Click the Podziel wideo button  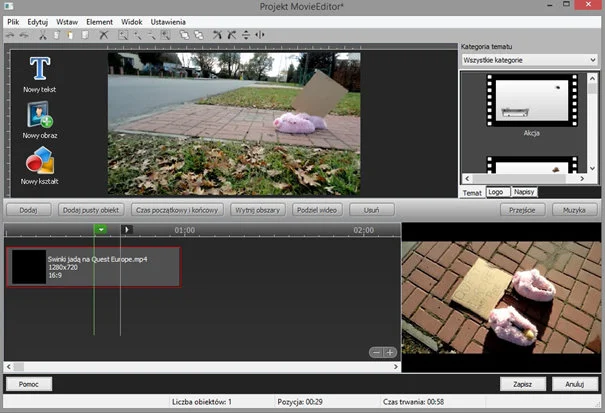317,210
